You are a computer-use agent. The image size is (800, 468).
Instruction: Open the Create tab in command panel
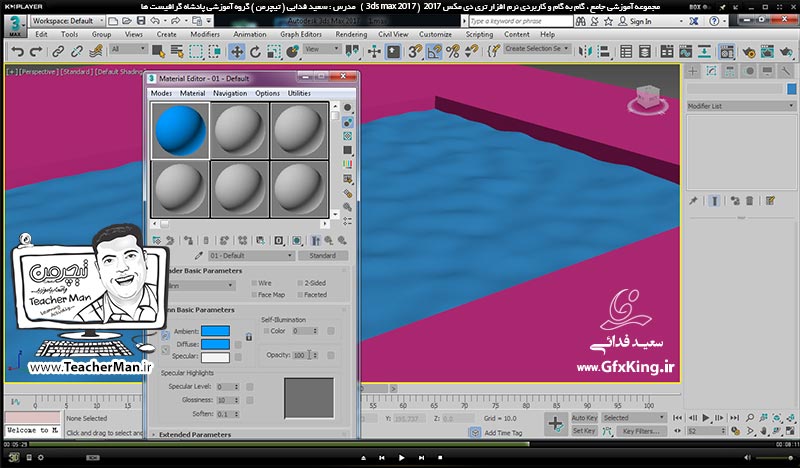tap(692, 71)
